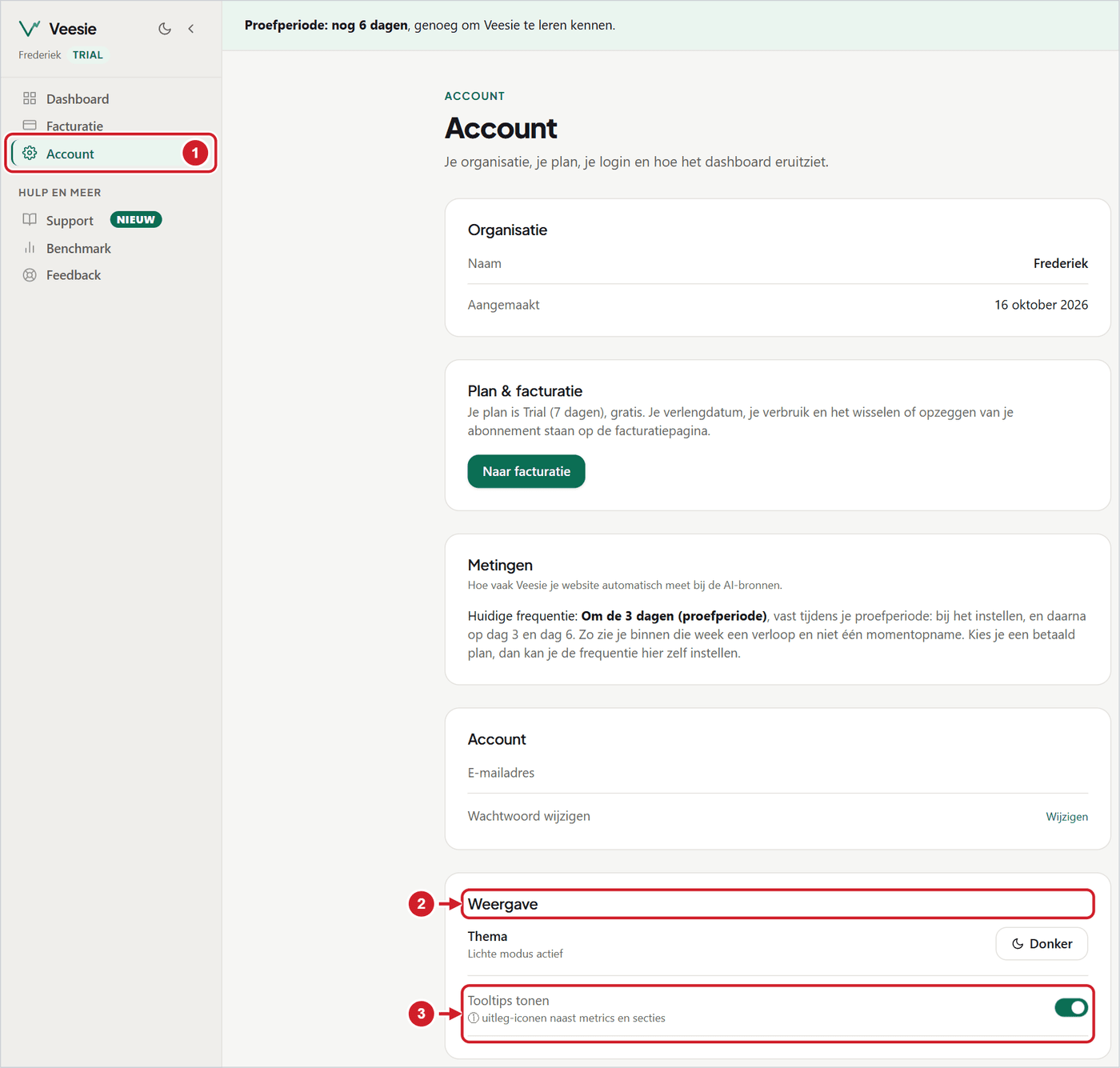Viewport: 1120px width, 1068px height.
Task: Click the Metingen section heading
Action: [x=500, y=565]
